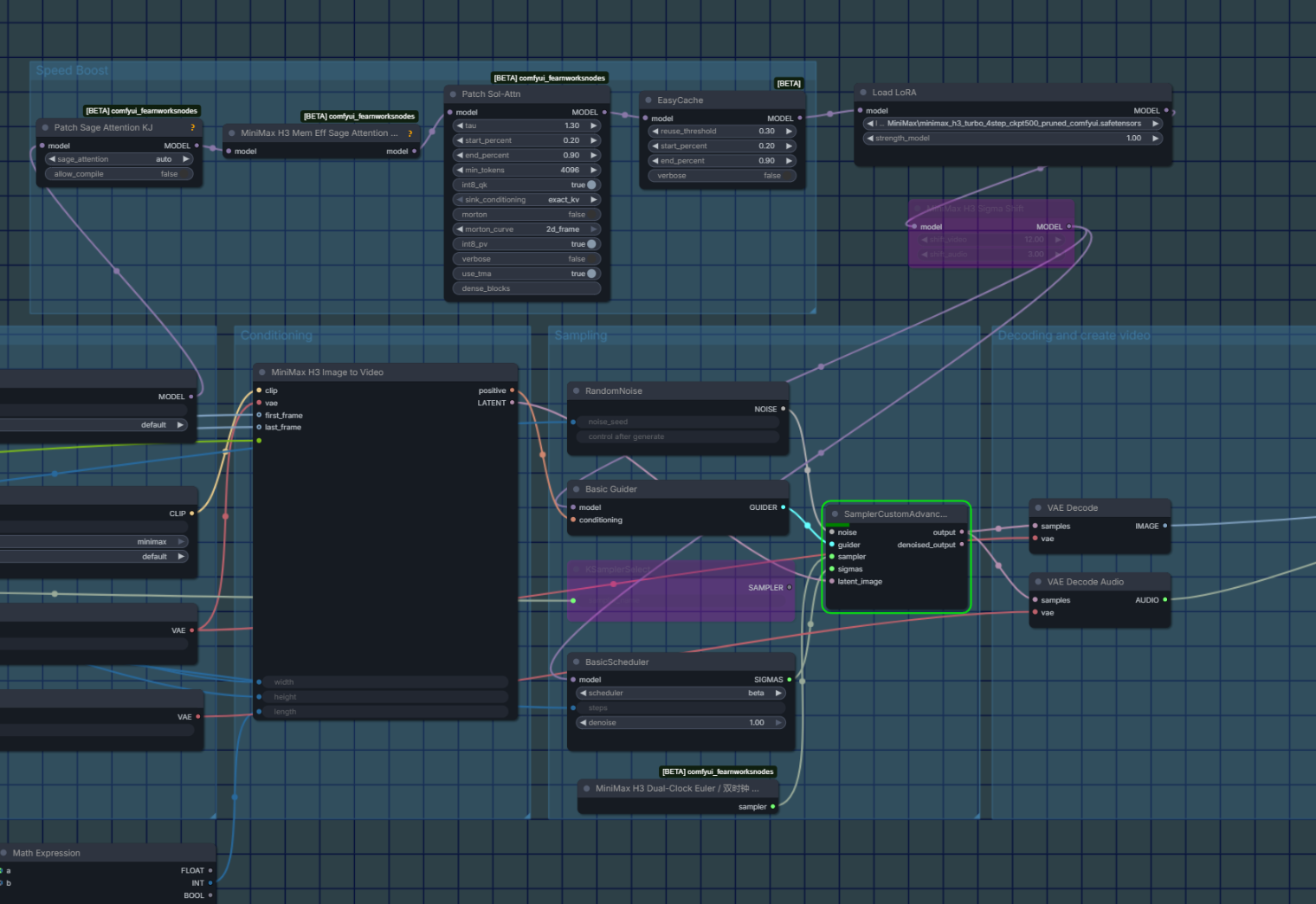The image size is (1316, 904).
Task: Decrease denoise value with left arrow
Action: click(x=584, y=723)
